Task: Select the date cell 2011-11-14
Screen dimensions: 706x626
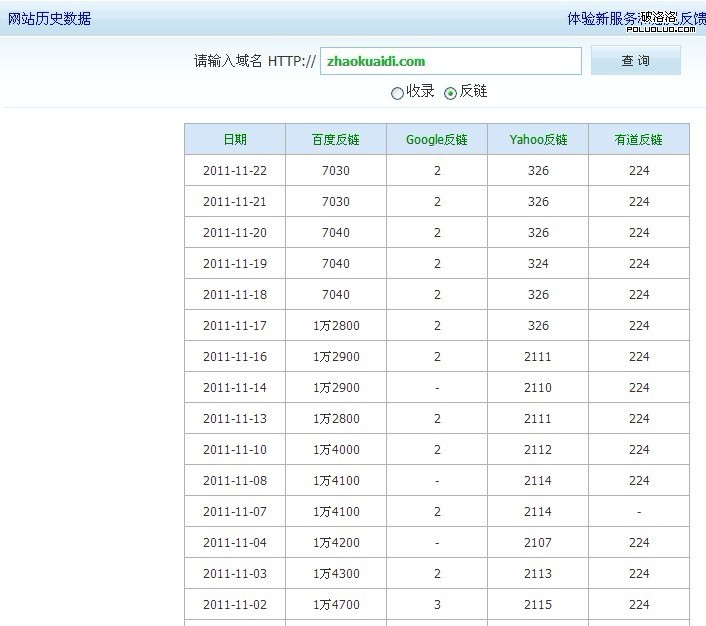Action: (x=235, y=388)
